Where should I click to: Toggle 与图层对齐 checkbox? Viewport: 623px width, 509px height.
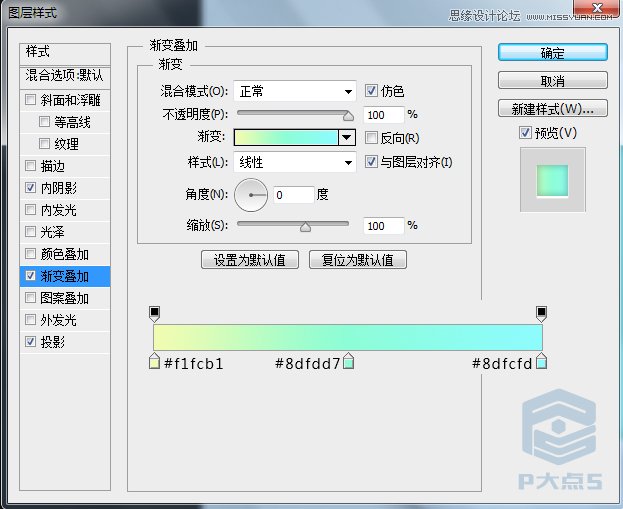[x=371, y=161]
